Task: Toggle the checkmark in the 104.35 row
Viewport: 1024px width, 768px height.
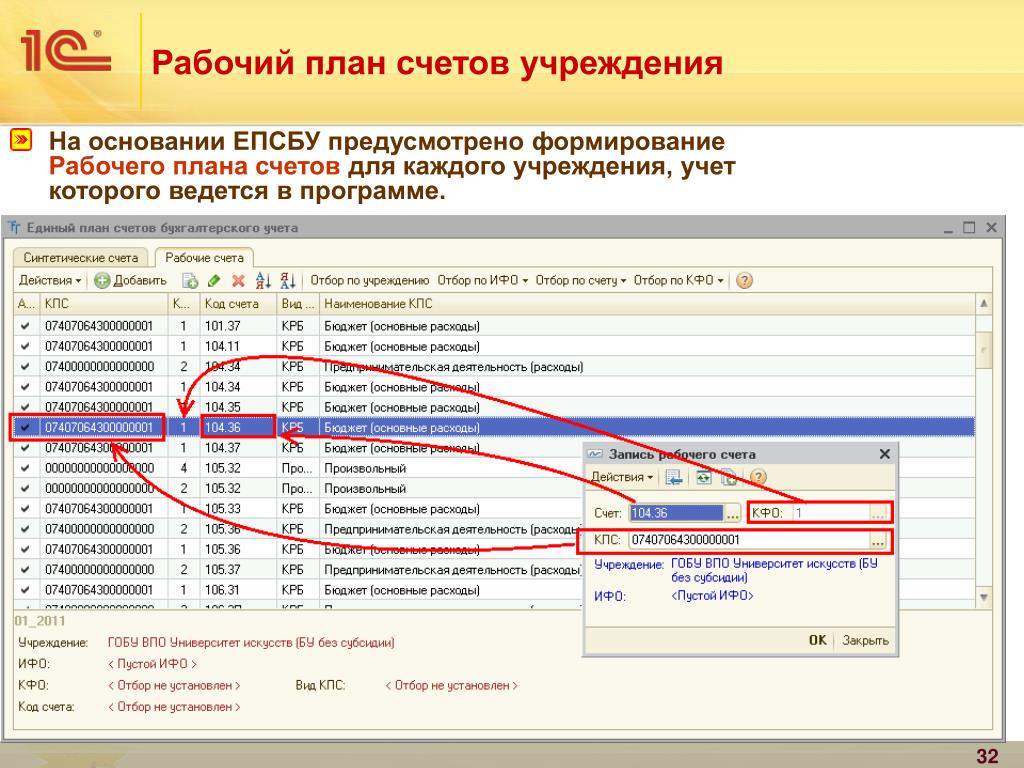Action: (x=25, y=407)
